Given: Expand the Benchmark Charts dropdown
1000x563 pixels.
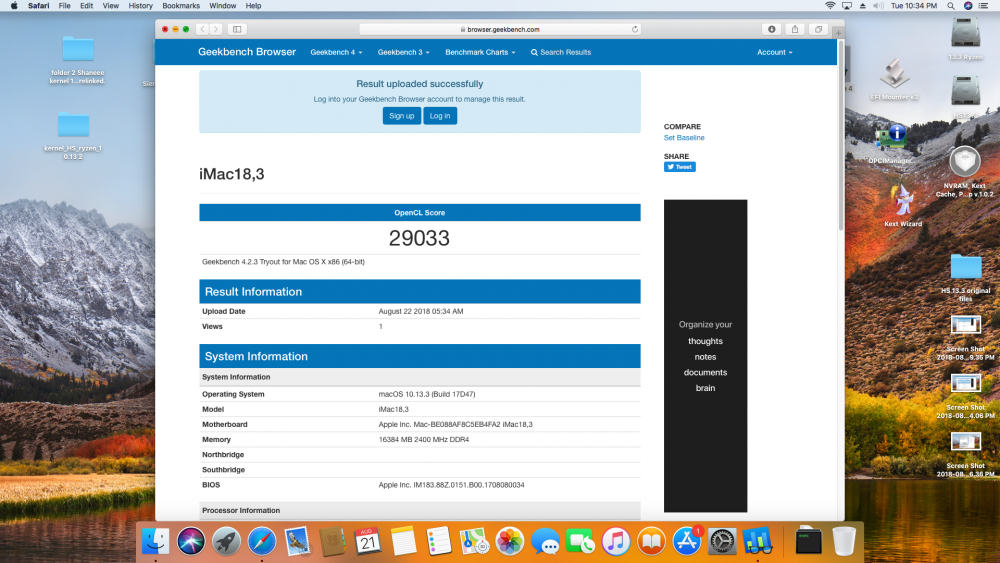Looking at the screenshot, I should (480, 52).
